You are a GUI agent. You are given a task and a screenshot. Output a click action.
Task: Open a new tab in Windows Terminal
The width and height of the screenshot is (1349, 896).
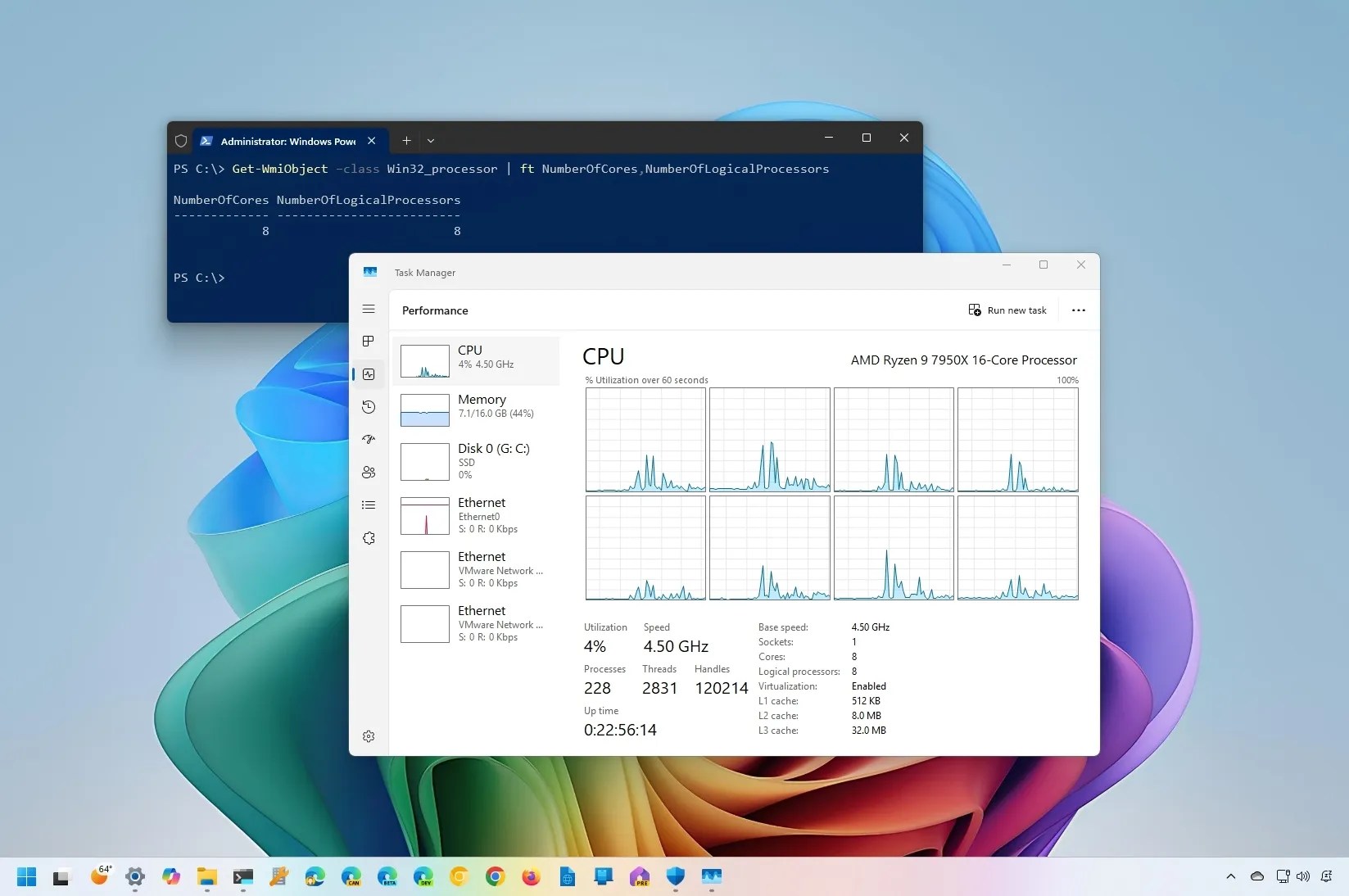405,141
